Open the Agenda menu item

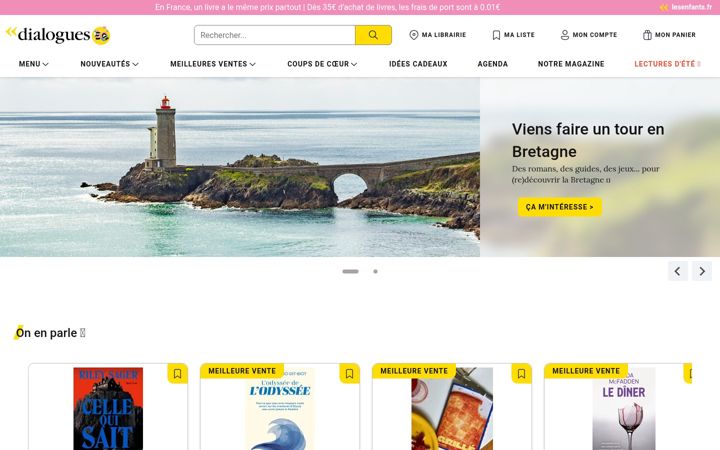pos(493,64)
